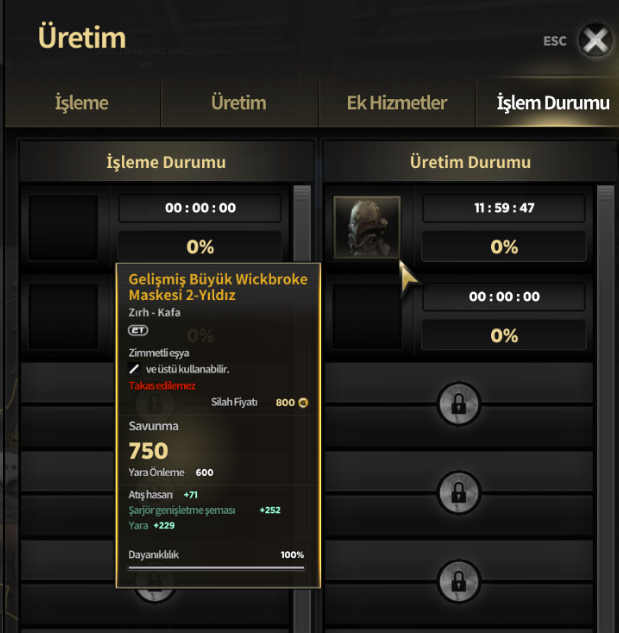Switch to the Üretim tab
Screen dimensions: 619x633
[239, 103]
